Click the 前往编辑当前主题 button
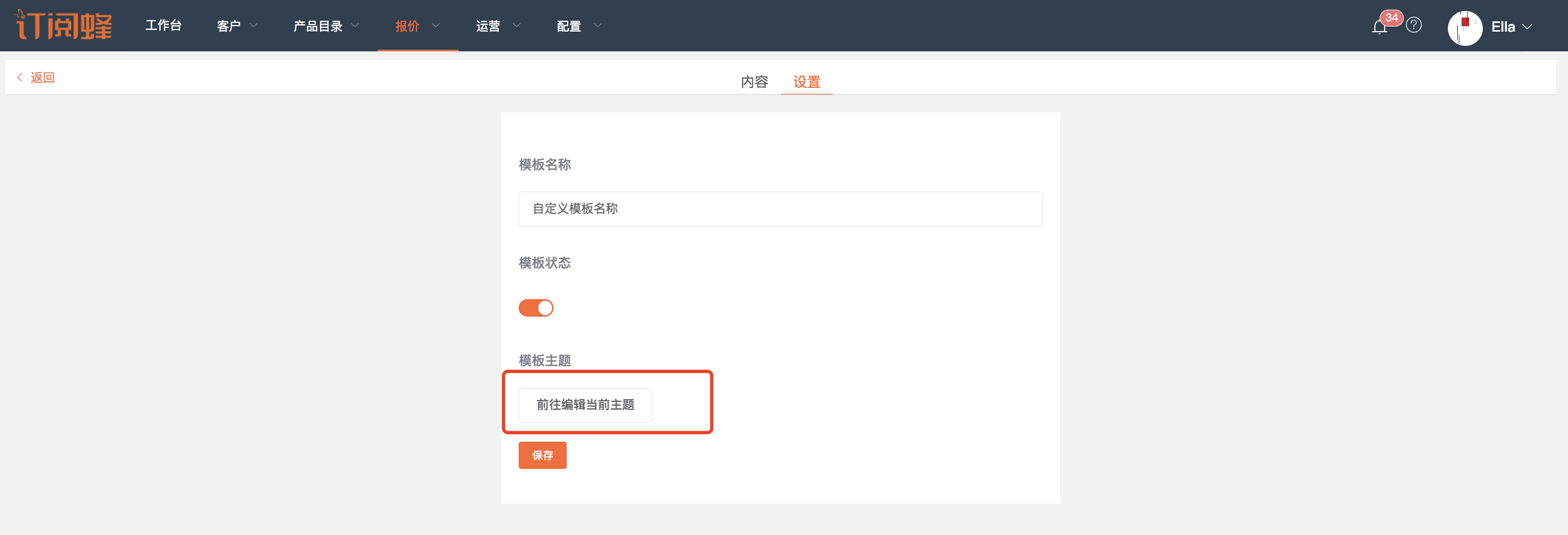This screenshot has width=1568, height=535. coord(585,405)
